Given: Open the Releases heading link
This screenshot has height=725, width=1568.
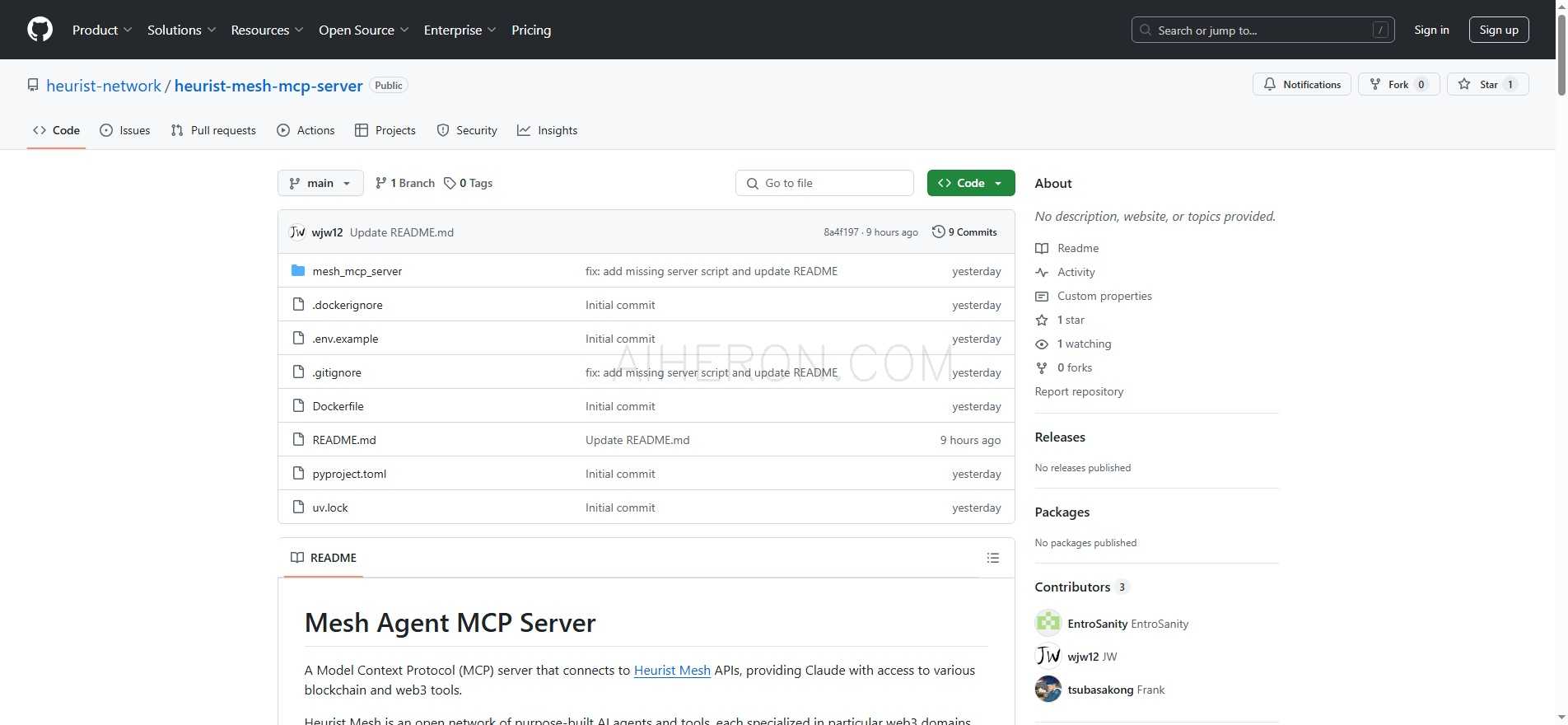Looking at the screenshot, I should click(x=1060, y=437).
